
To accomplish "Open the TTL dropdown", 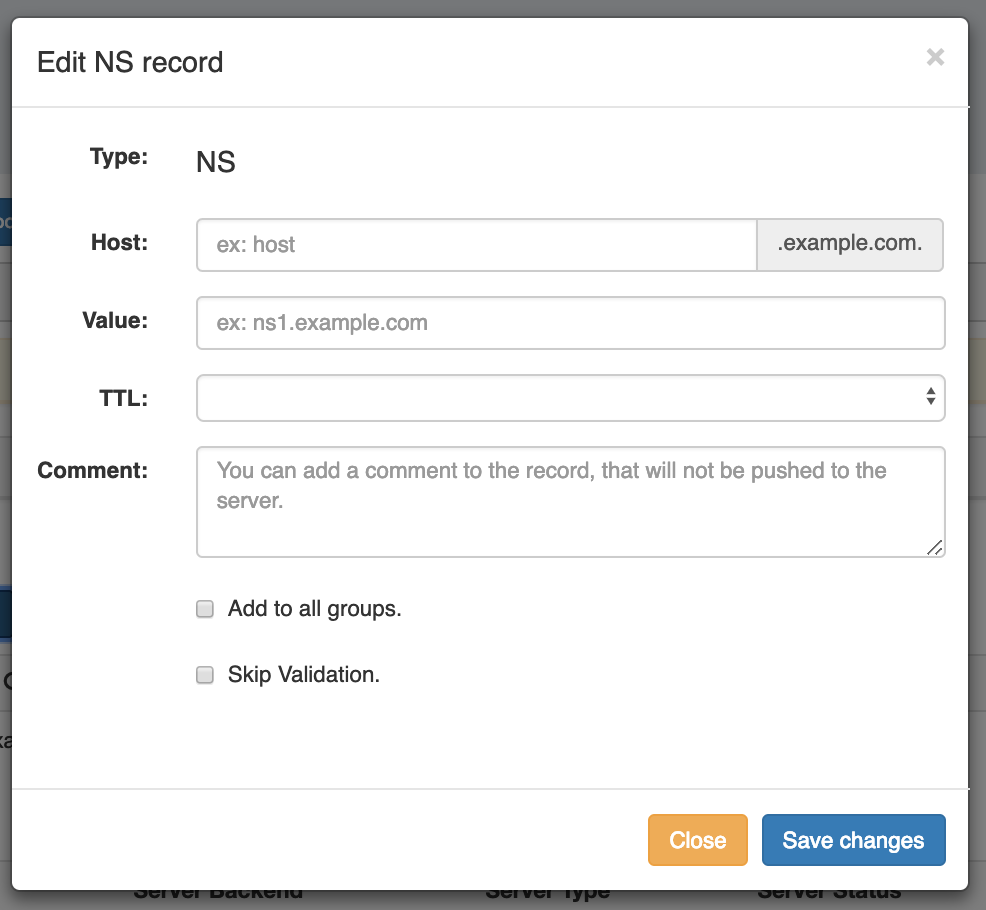I will point(560,397).
